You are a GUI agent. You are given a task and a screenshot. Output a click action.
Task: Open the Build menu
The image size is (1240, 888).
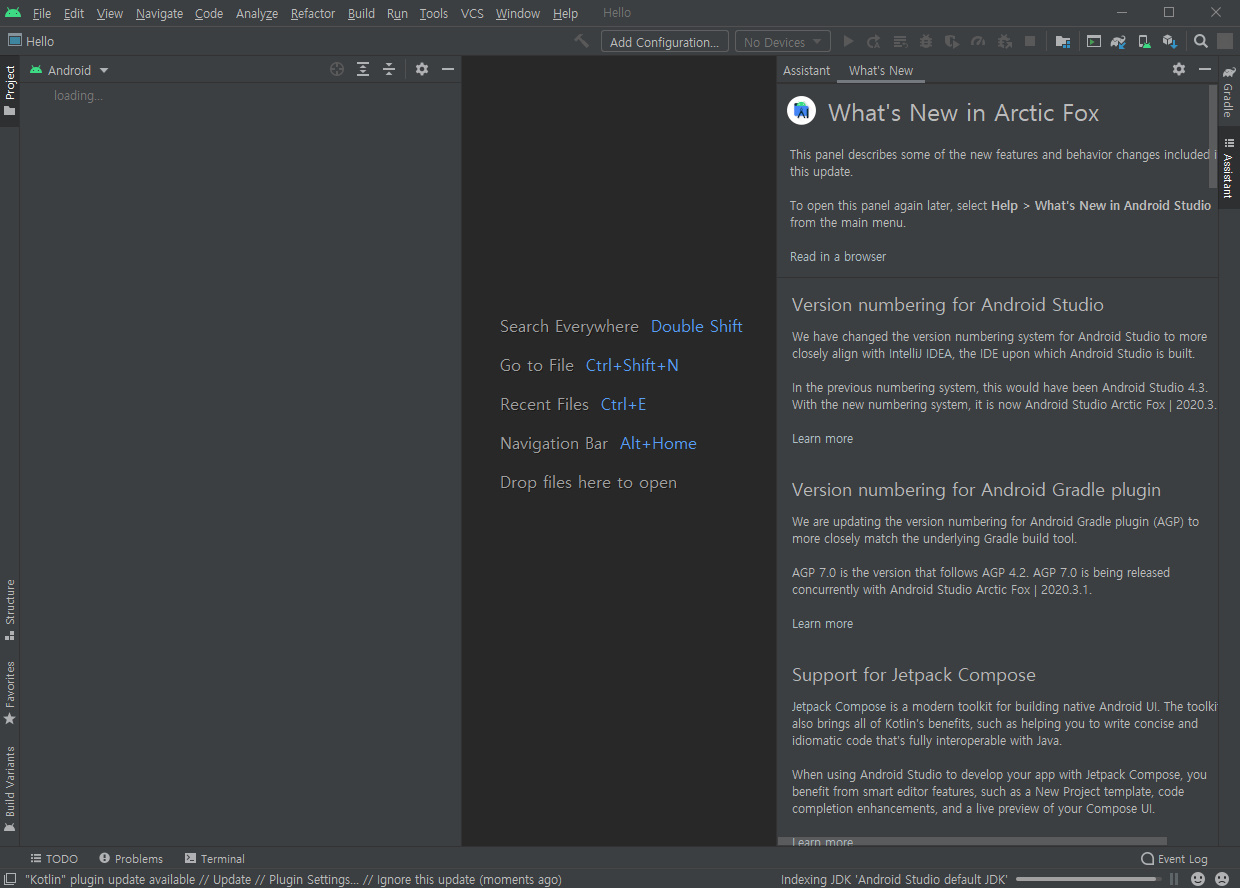point(361,13)
